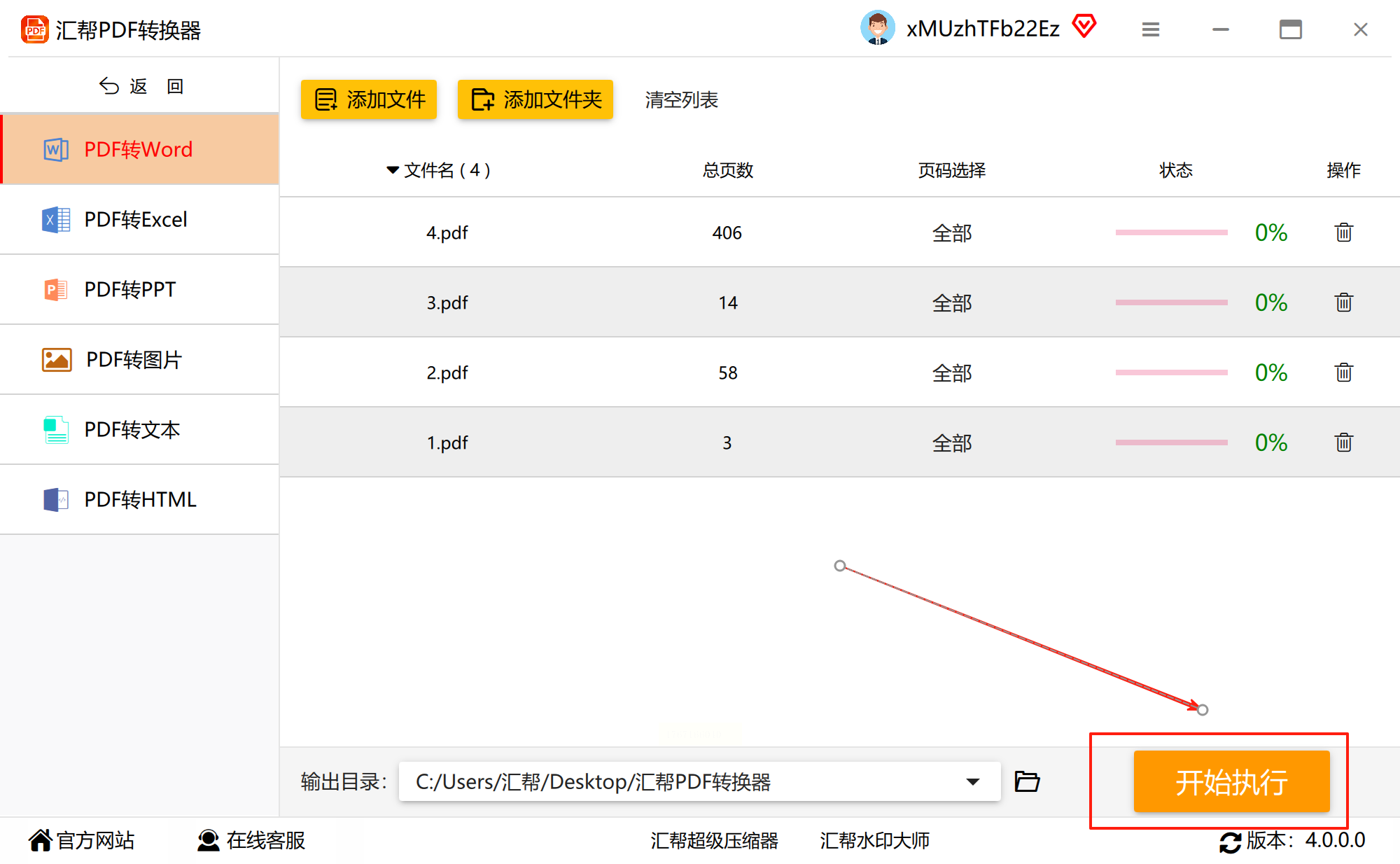Open the hamburger menu icon
1400x864 pixels.
pyautogui.click(x=1151, y=29)
